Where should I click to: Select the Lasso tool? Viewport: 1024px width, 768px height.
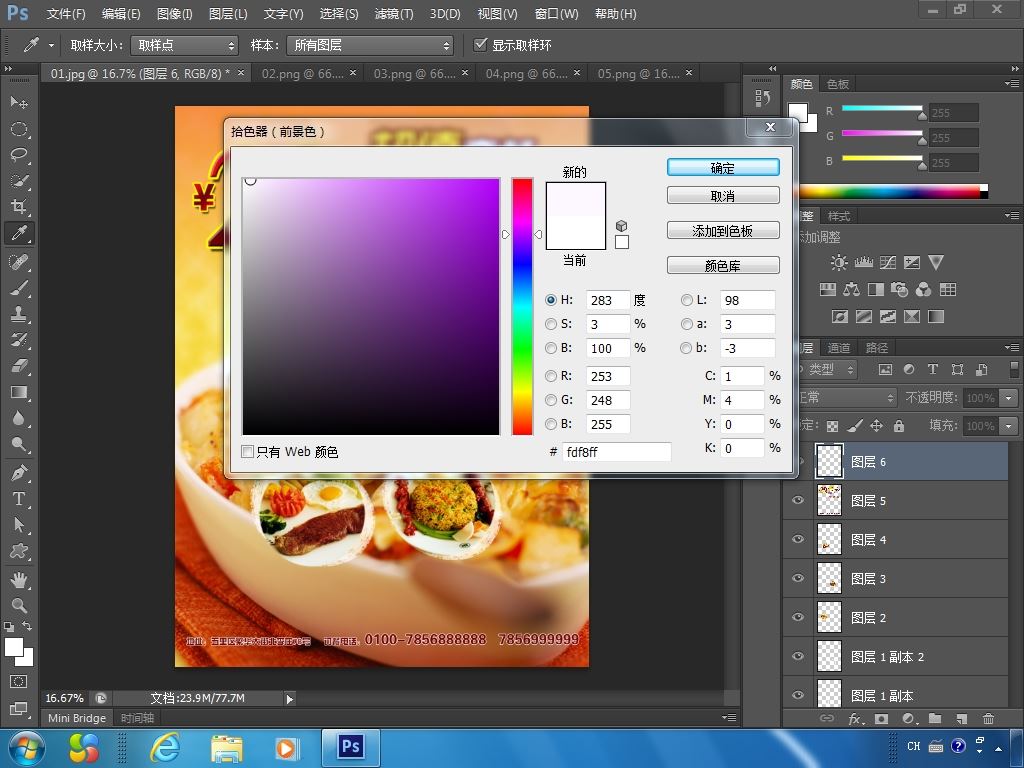pyautogui.click(x=19, y=155)
